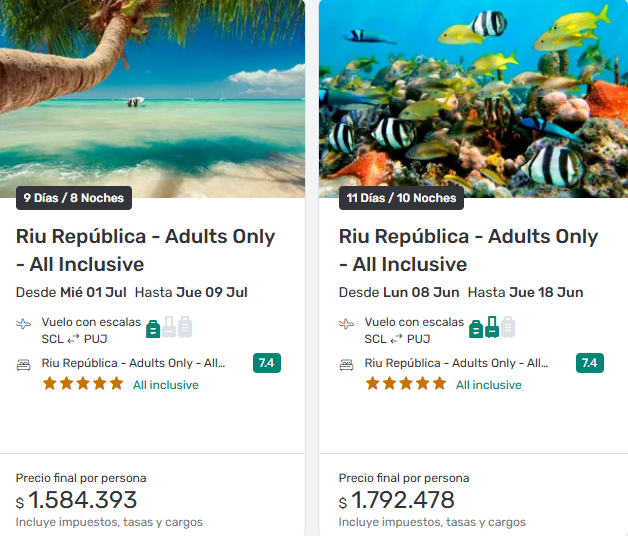
Task: Click the '11 Días / 10 Noches' badge
Action: tap(400, 198)
